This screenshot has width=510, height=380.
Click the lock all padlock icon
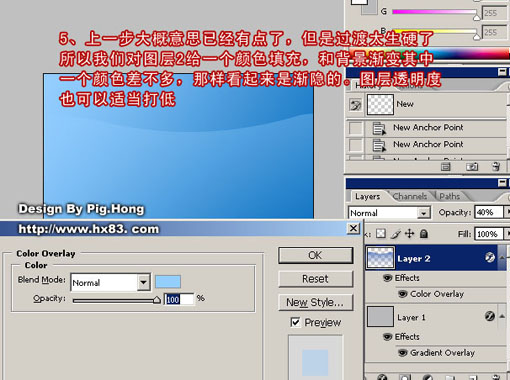[424, 234]
